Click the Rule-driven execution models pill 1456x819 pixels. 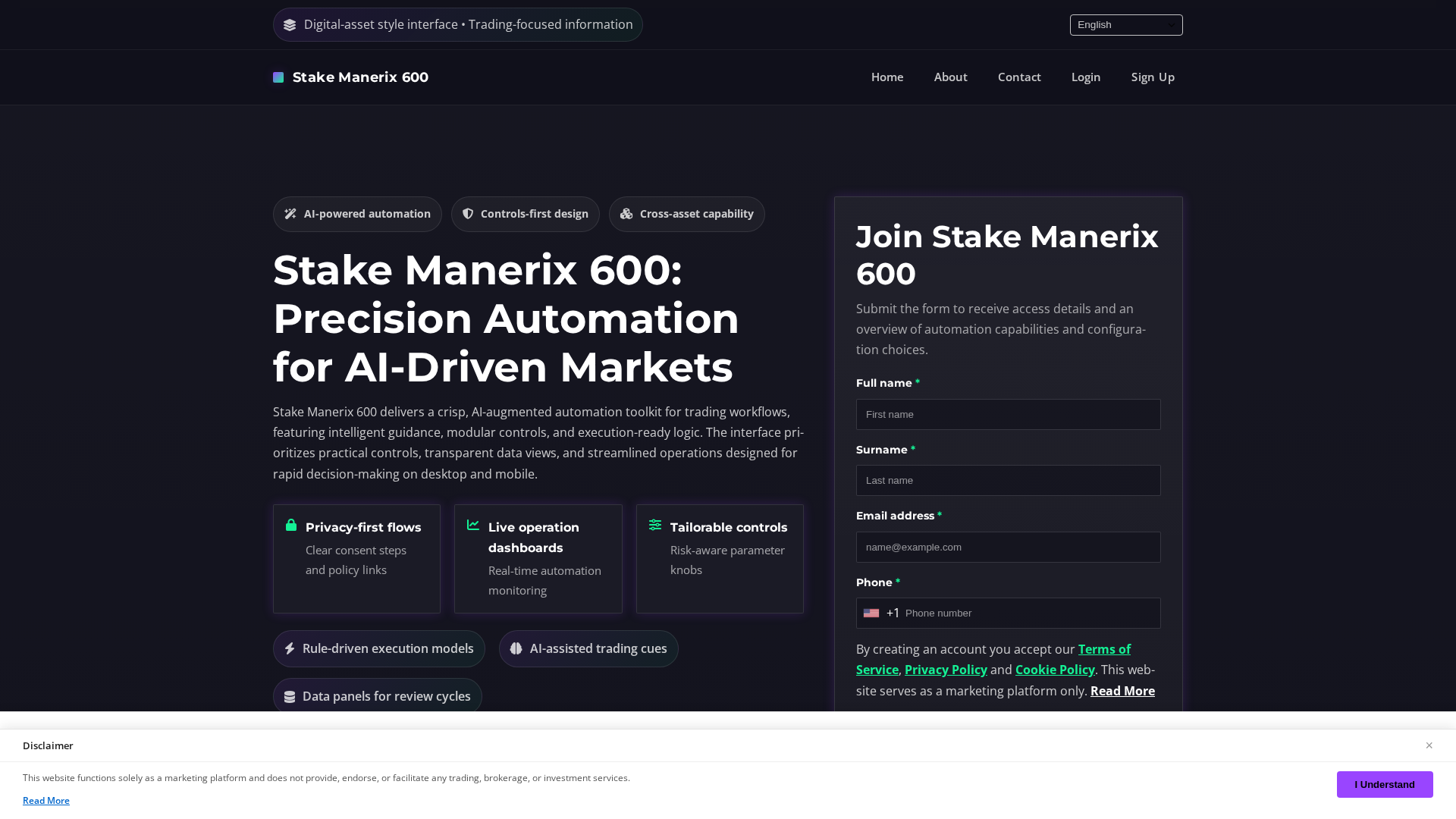point(379,649)
